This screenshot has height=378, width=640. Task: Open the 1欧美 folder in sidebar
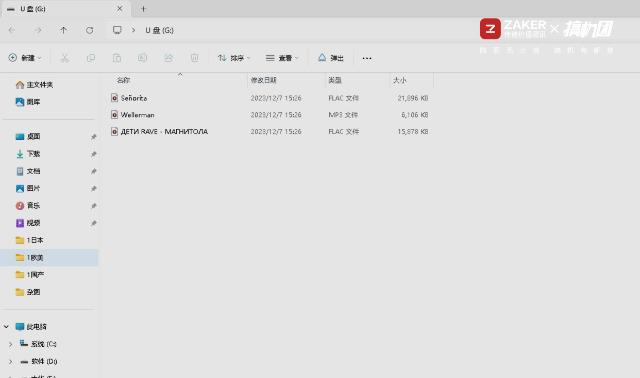click(29, 258)
